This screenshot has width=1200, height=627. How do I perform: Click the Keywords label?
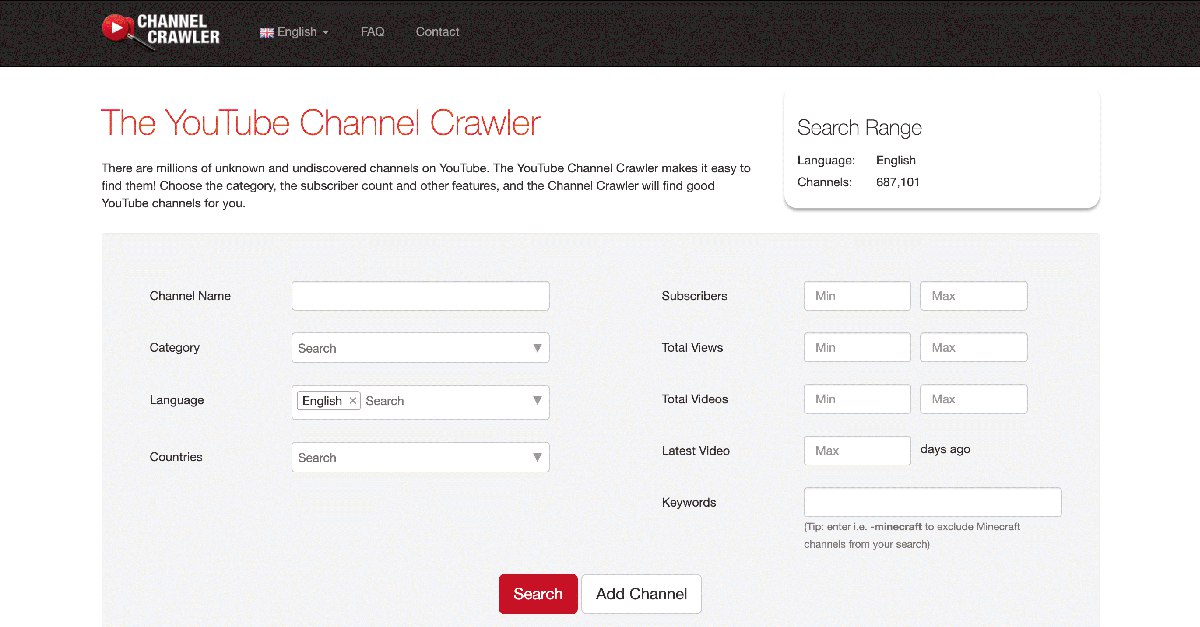pos(689,503)
